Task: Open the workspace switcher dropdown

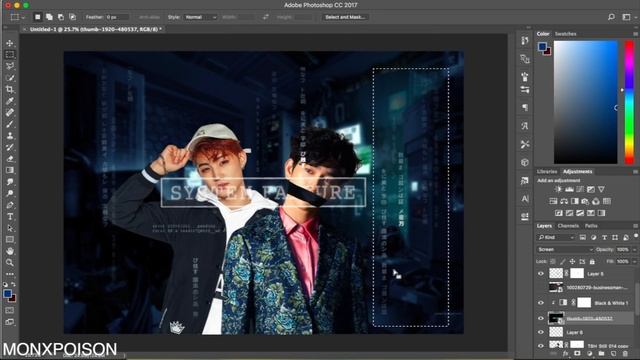Action: 628,17
